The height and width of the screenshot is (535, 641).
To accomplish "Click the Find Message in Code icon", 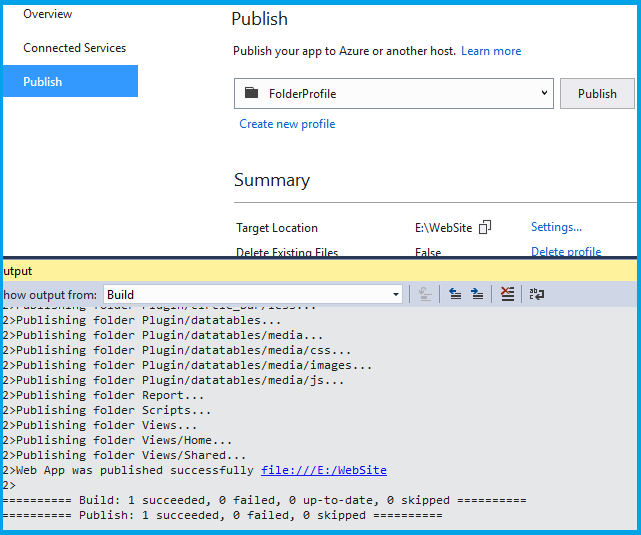I will coord(425,294).
